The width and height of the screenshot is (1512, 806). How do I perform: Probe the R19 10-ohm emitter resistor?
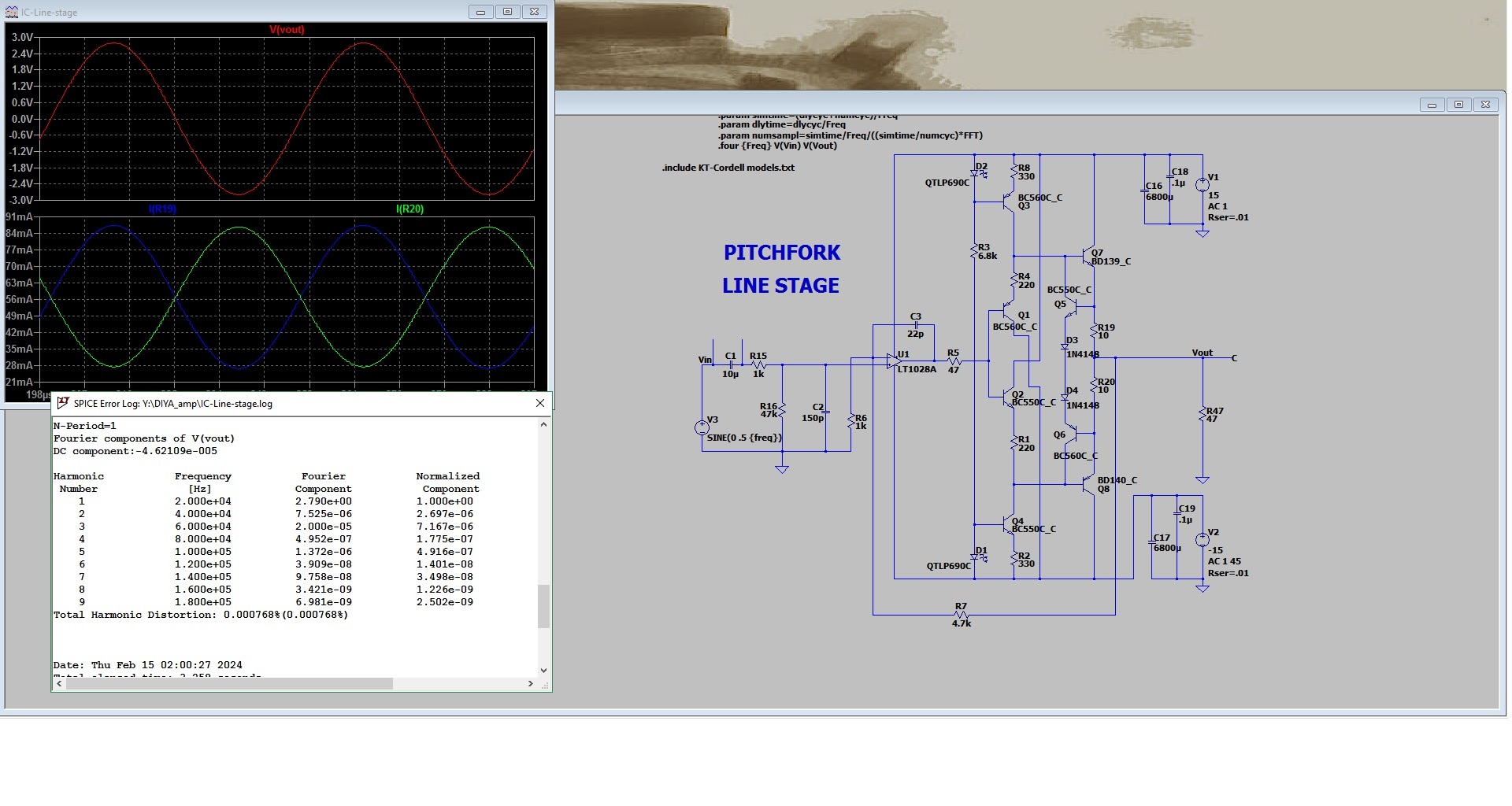[1094, 331]
